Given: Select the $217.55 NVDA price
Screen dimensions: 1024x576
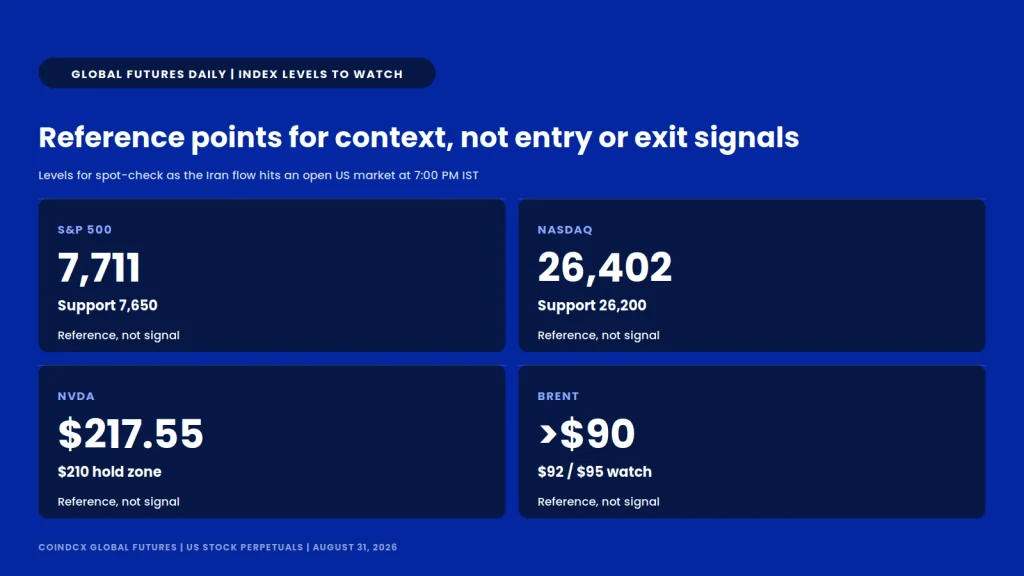Looking at the screenshot, I should (x=131, y=434).
